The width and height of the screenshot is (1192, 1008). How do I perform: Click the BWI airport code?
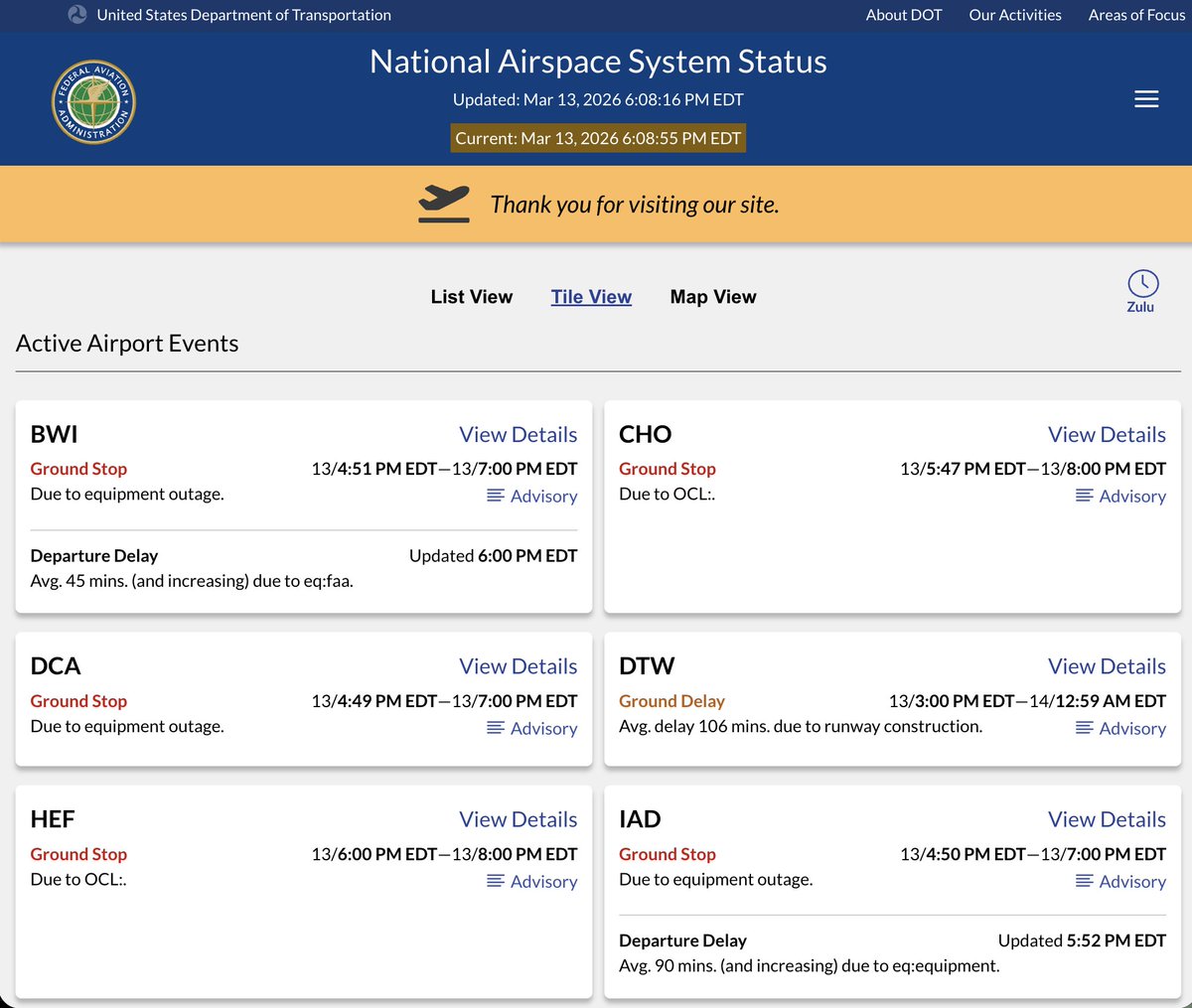[54, 435]
